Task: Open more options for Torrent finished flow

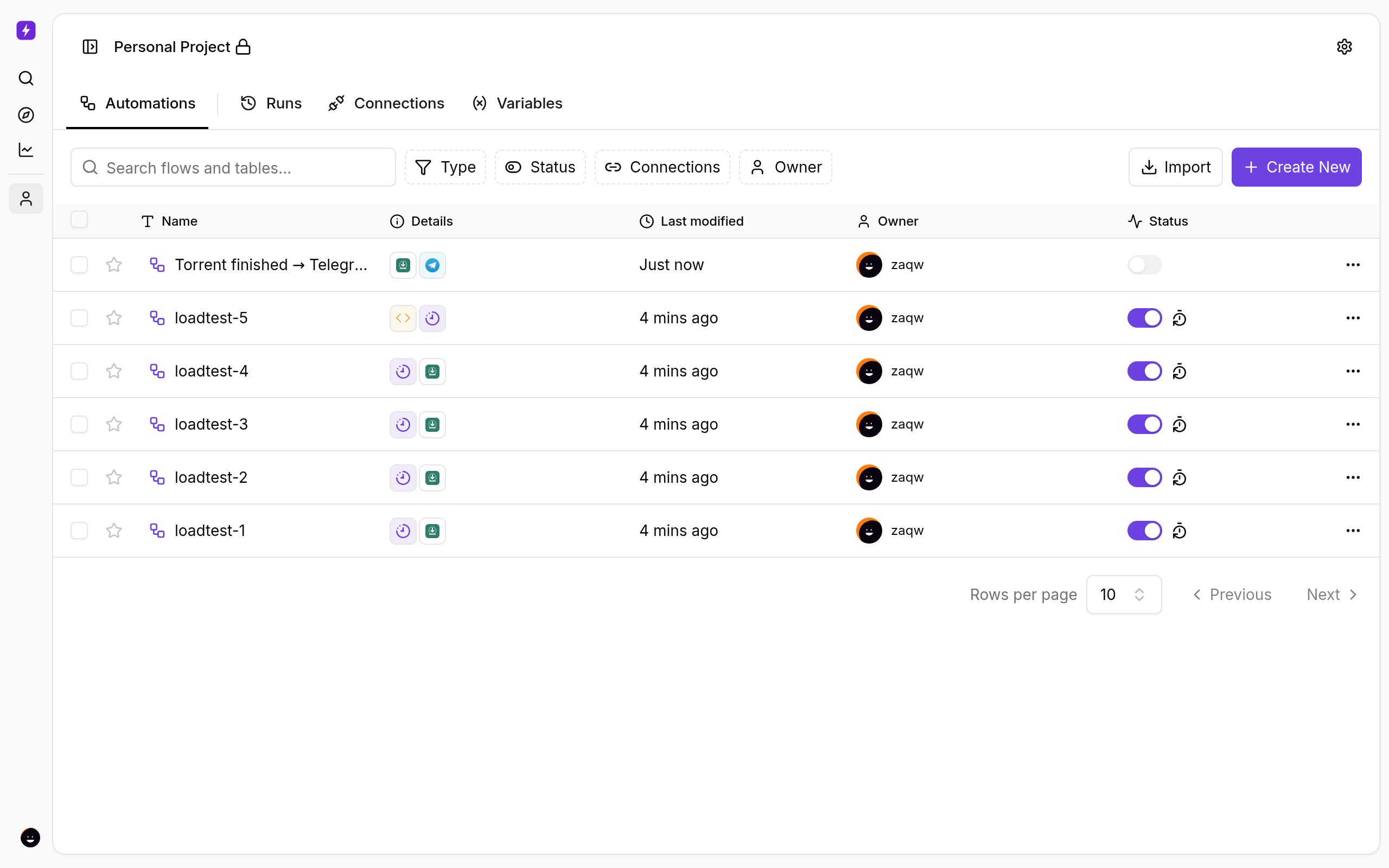Action: (x=1353, y=265)
